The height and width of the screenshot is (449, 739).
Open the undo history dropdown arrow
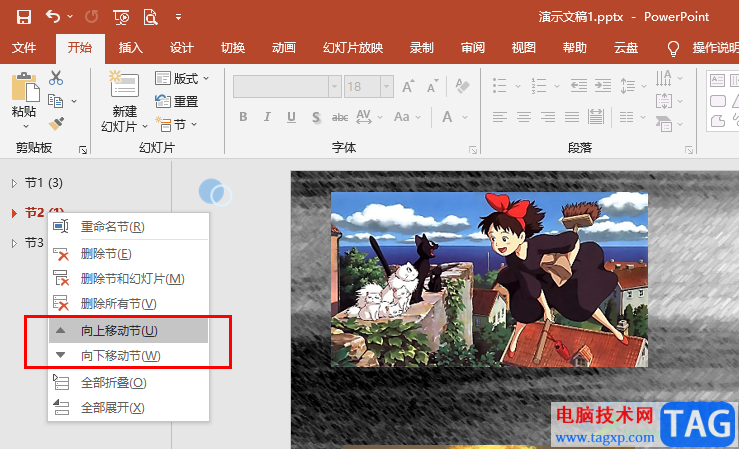[70, 17]
